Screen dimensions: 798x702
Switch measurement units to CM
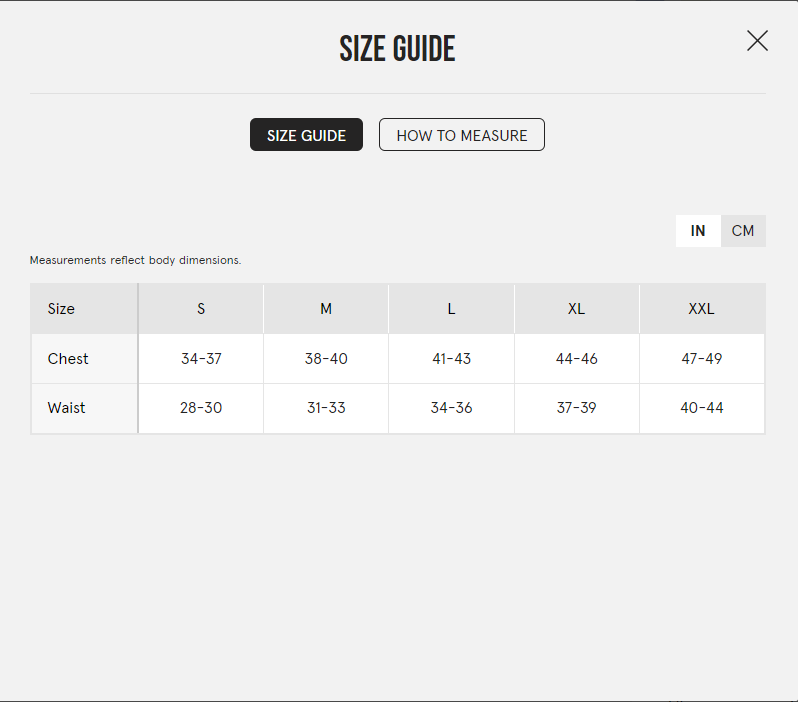pyautogui.click(x=742, y=231)
